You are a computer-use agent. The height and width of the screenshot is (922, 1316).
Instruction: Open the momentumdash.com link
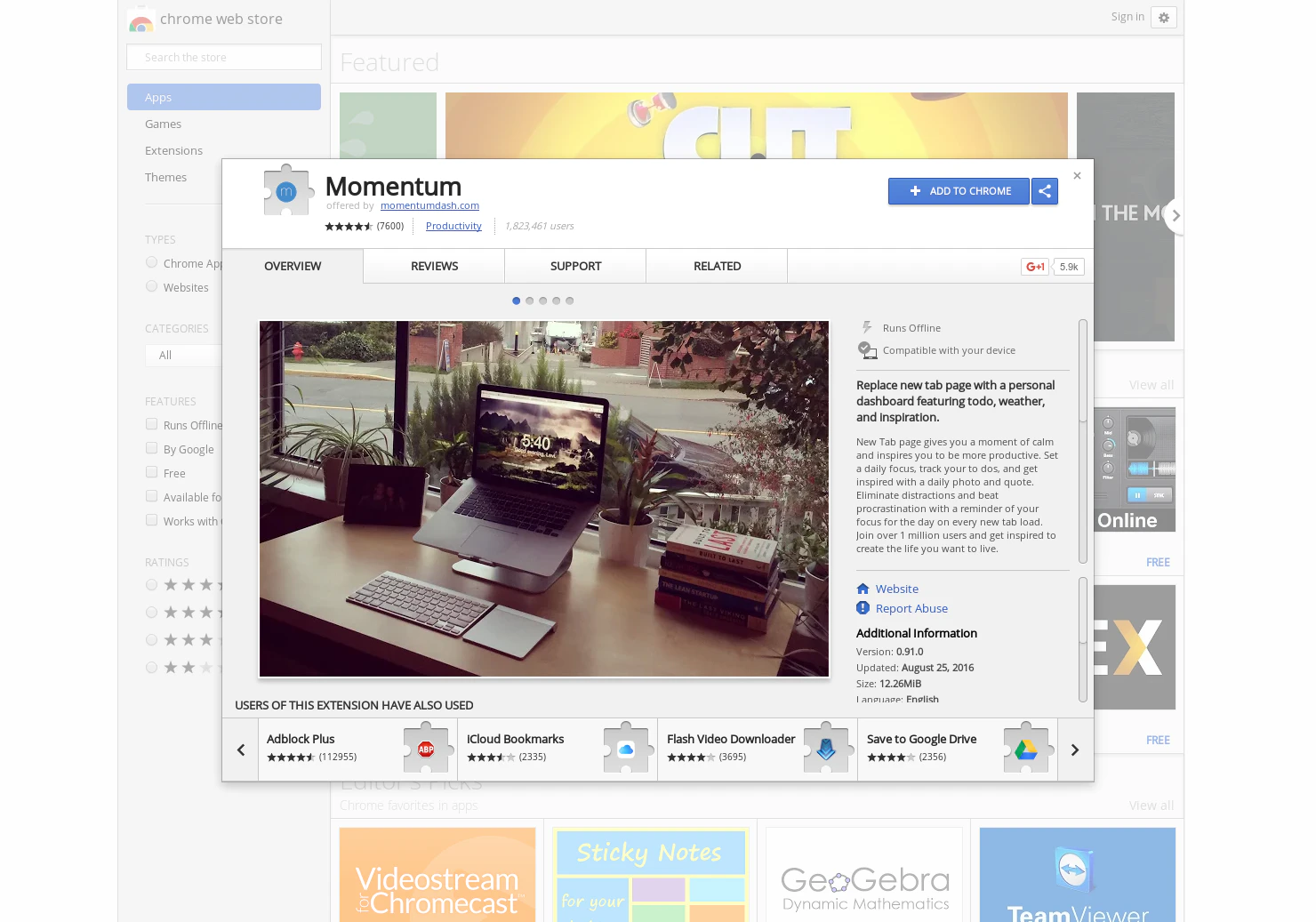click(x=429, y=205)
